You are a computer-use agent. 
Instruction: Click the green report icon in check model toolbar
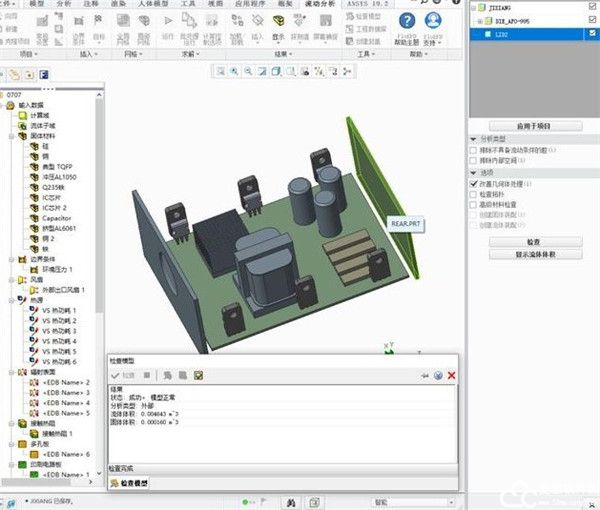click(x=199, y=375)
